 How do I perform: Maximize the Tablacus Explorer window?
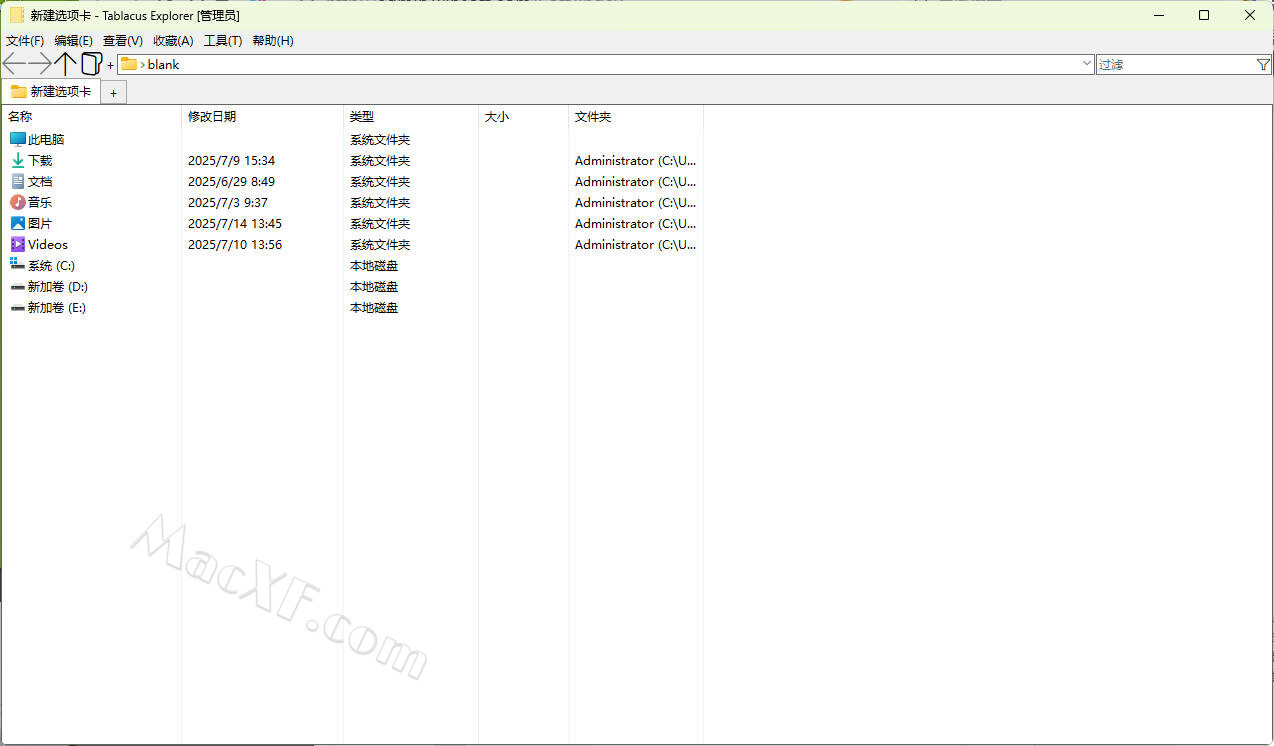click(1204, 15)
